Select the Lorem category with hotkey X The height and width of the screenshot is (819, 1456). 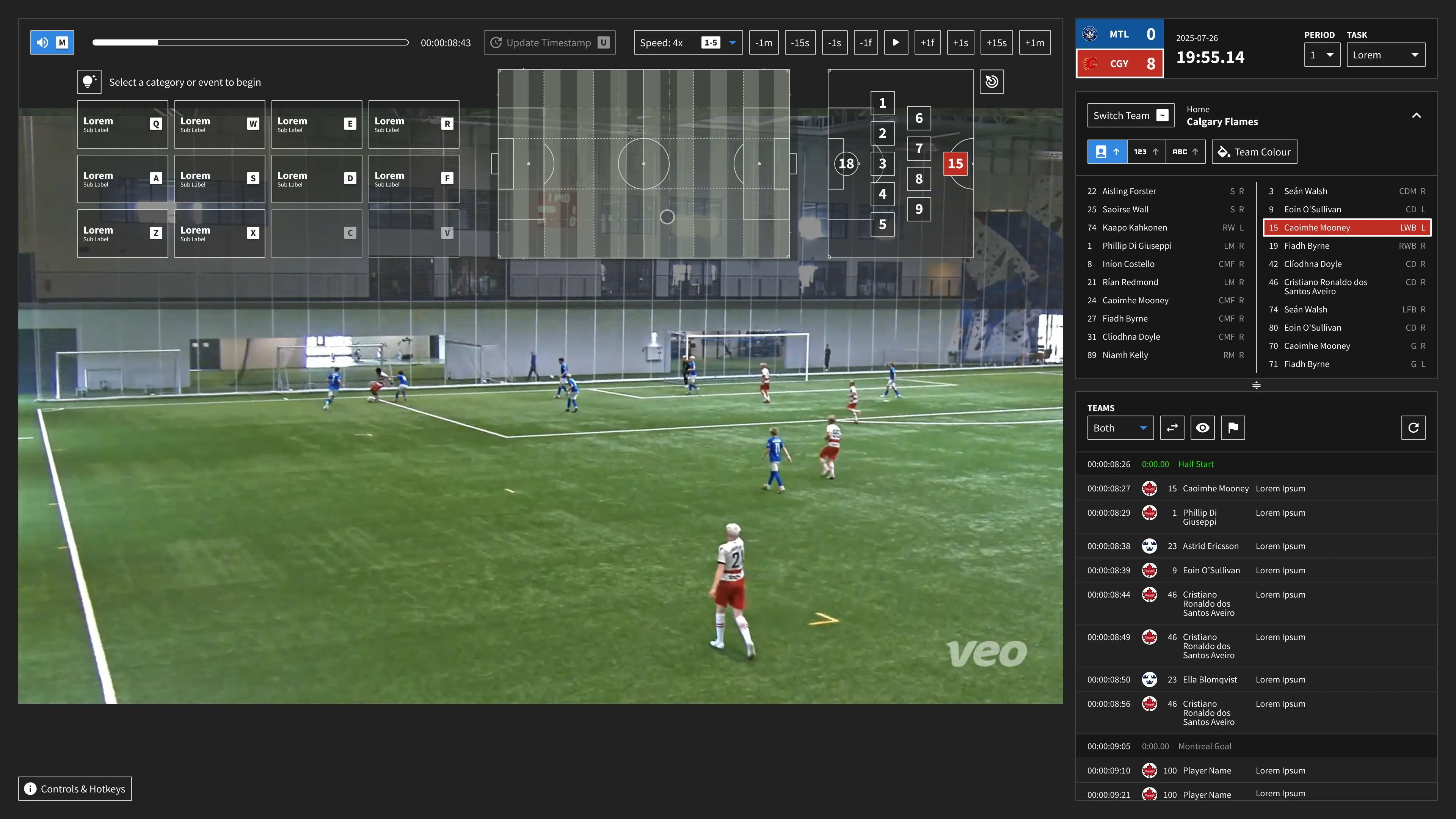click(x=220, y=234)
